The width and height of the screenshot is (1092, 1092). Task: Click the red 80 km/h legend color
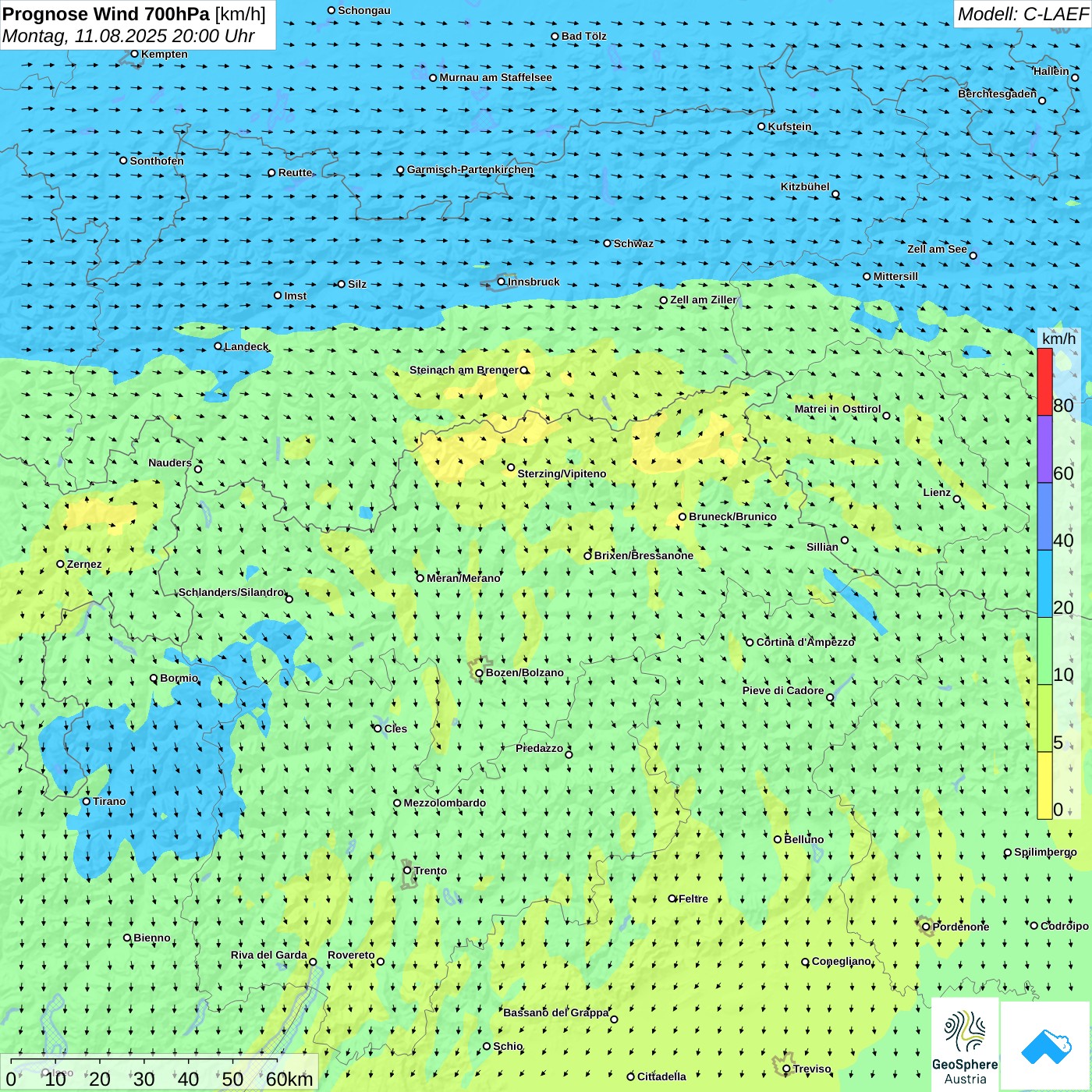pyautogui.click(x=1044, y=381)
